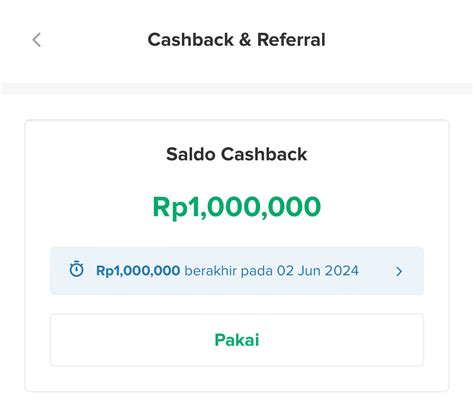Tap the word Cashback in card heading
The width and height of the screenshot is (474, 417).
(264, 154)
